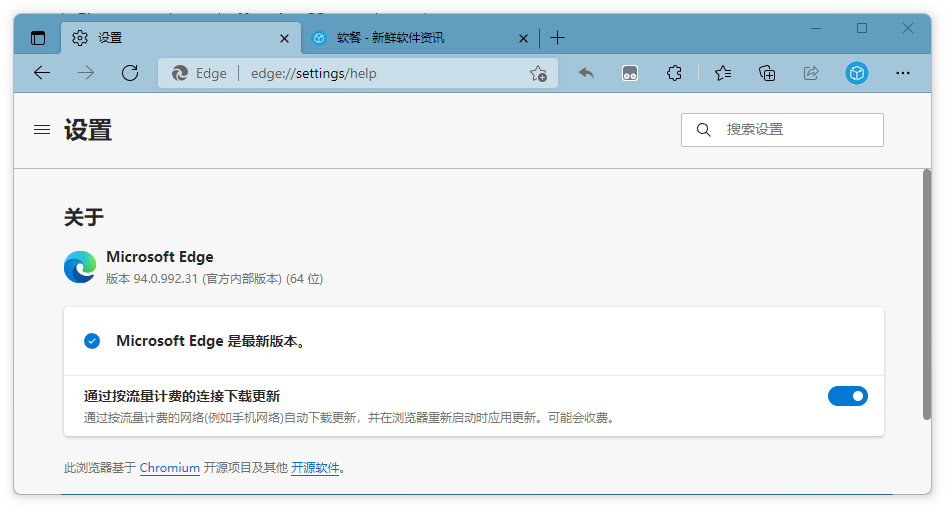Open the vertical tabs toggle icon
Viewport: 946px width, 509px height.
38,38
